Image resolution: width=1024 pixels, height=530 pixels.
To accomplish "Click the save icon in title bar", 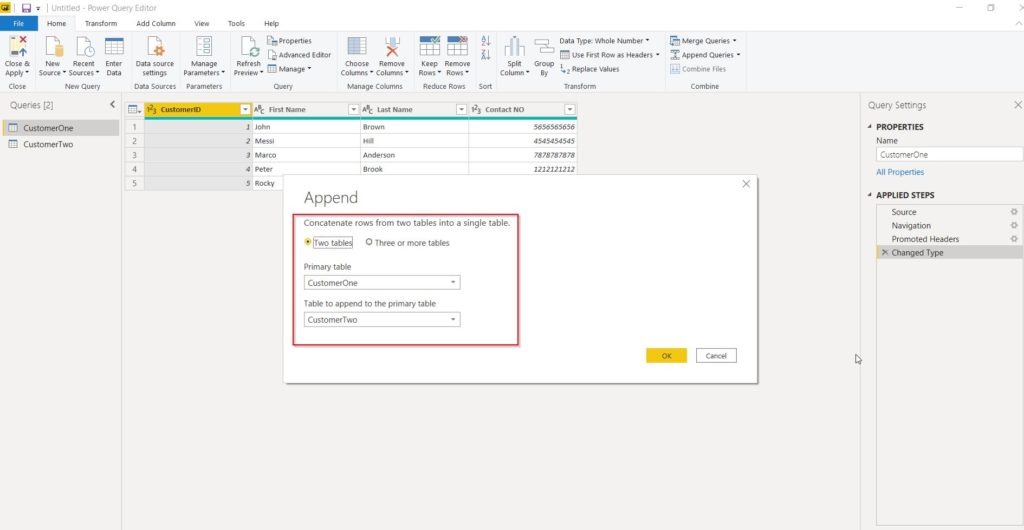I will (26, 8).
